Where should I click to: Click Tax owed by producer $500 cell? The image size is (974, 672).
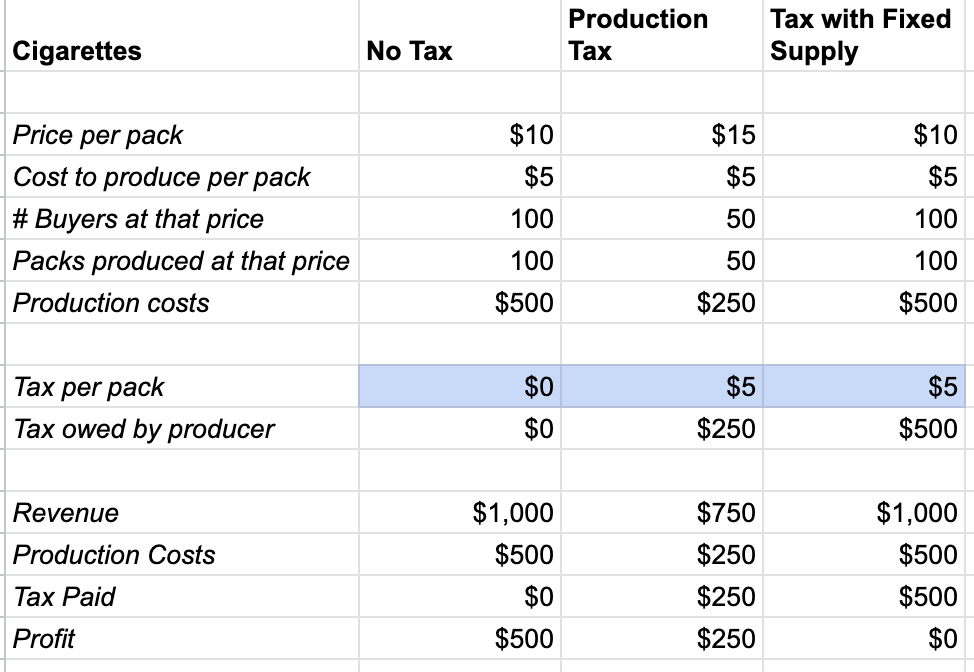tap(863, 429)
